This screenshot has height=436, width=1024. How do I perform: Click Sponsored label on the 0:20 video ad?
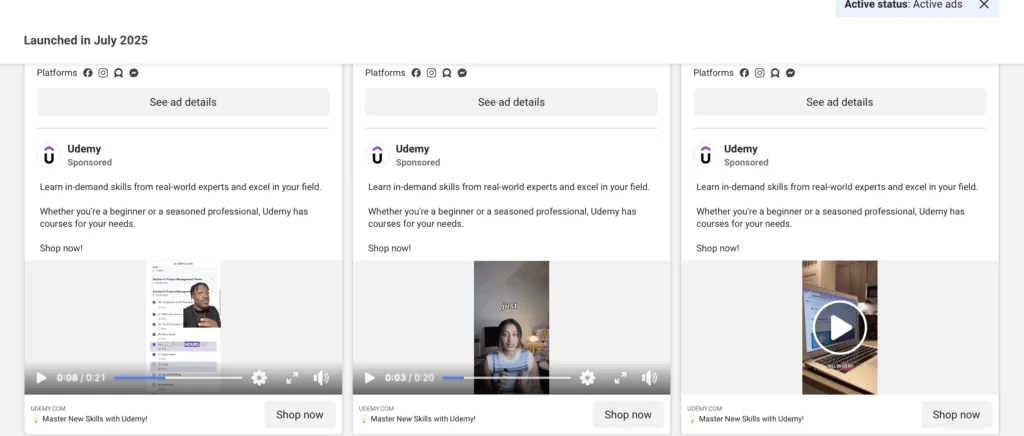click(x=418, y=163)
